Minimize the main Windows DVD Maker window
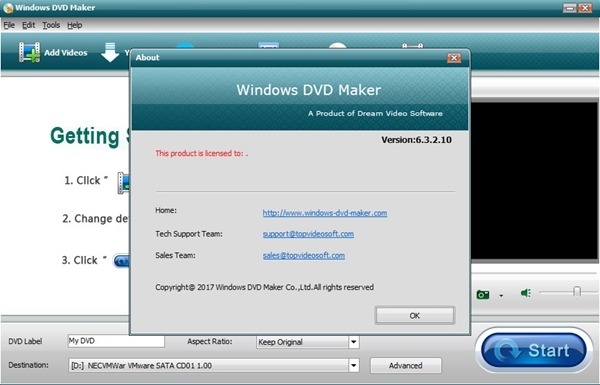Viewport: 600px width, 385px height. 570,8
